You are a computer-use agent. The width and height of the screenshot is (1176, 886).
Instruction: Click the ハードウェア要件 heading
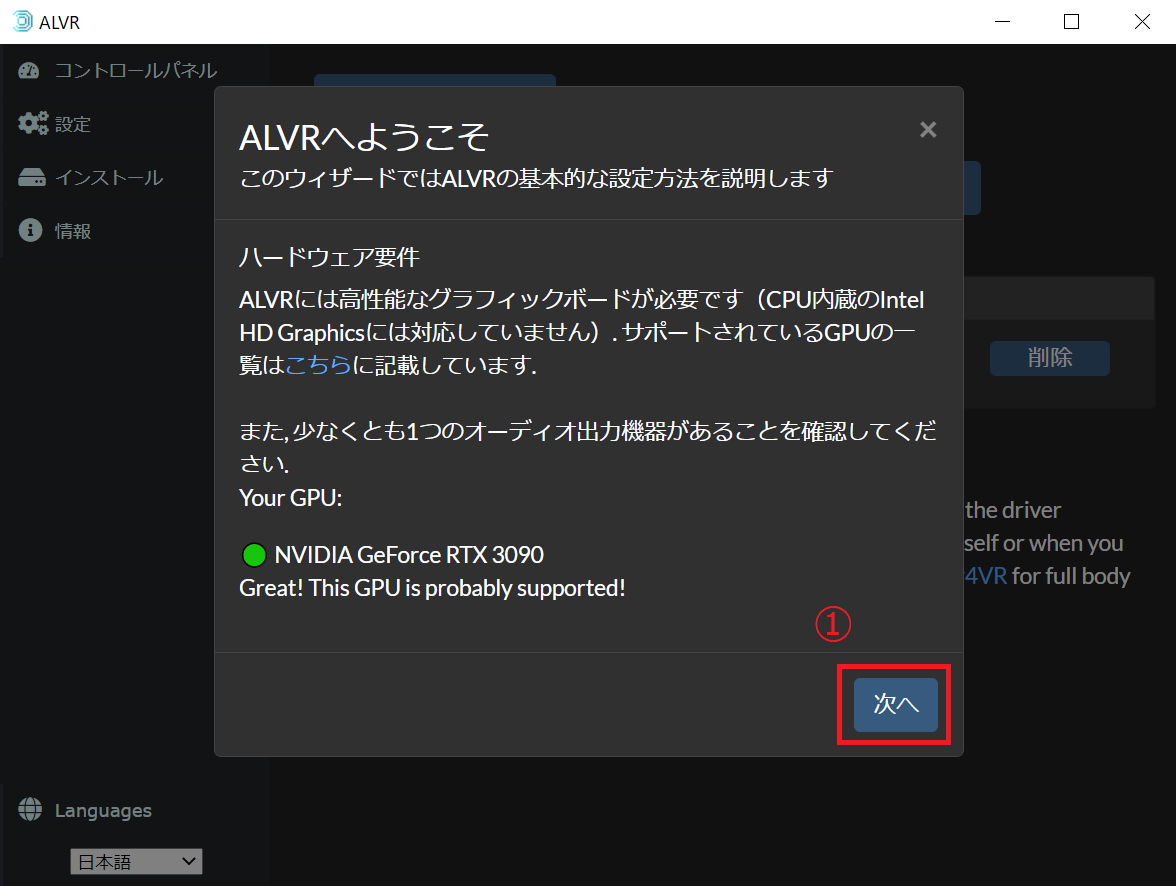[x=328, y=257]
